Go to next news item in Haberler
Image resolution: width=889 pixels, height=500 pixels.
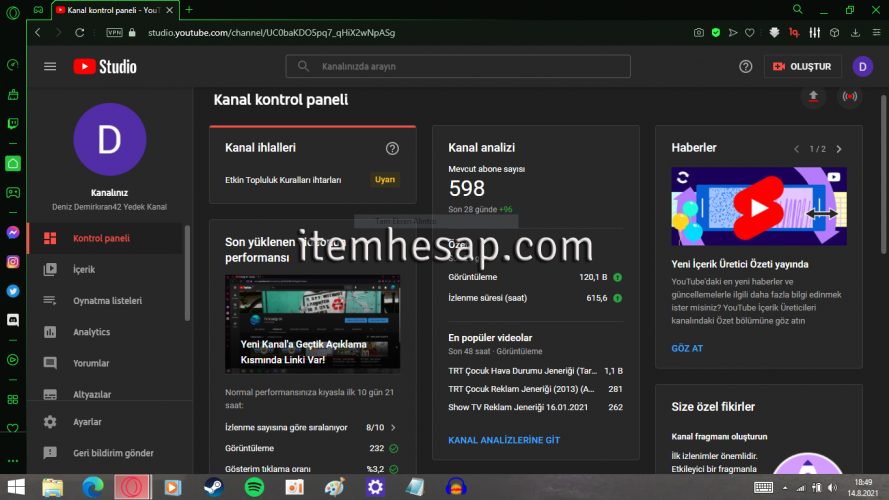(838, 149)
